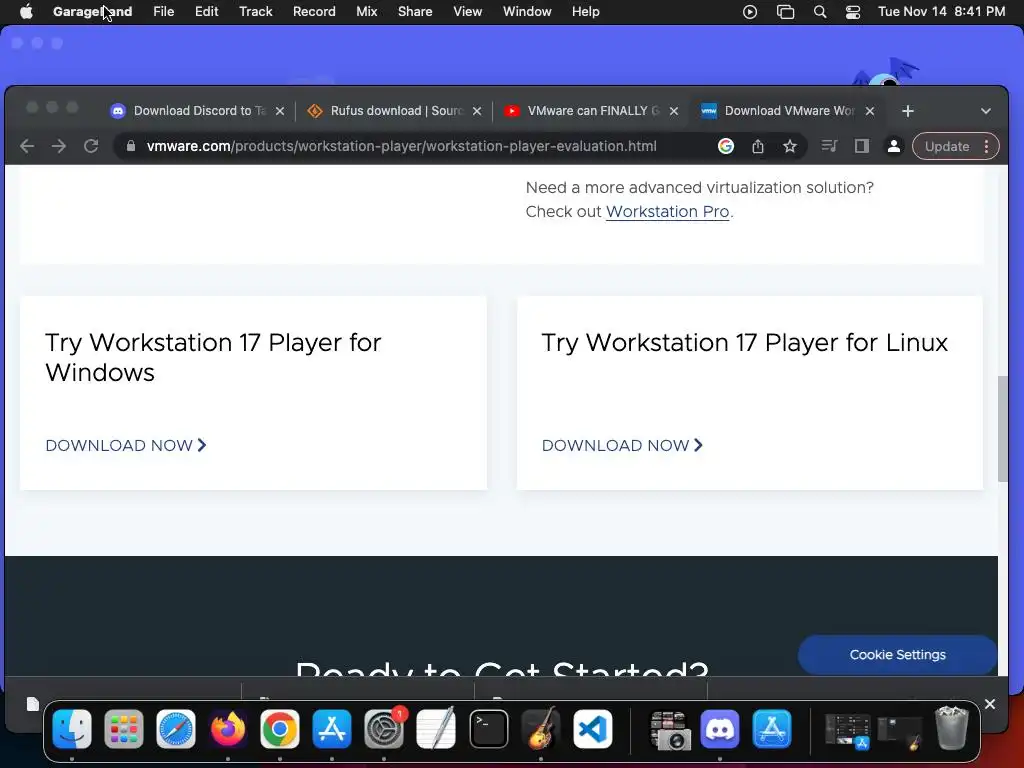
Task: Open Chrome side panel
Action: [861, 146]
